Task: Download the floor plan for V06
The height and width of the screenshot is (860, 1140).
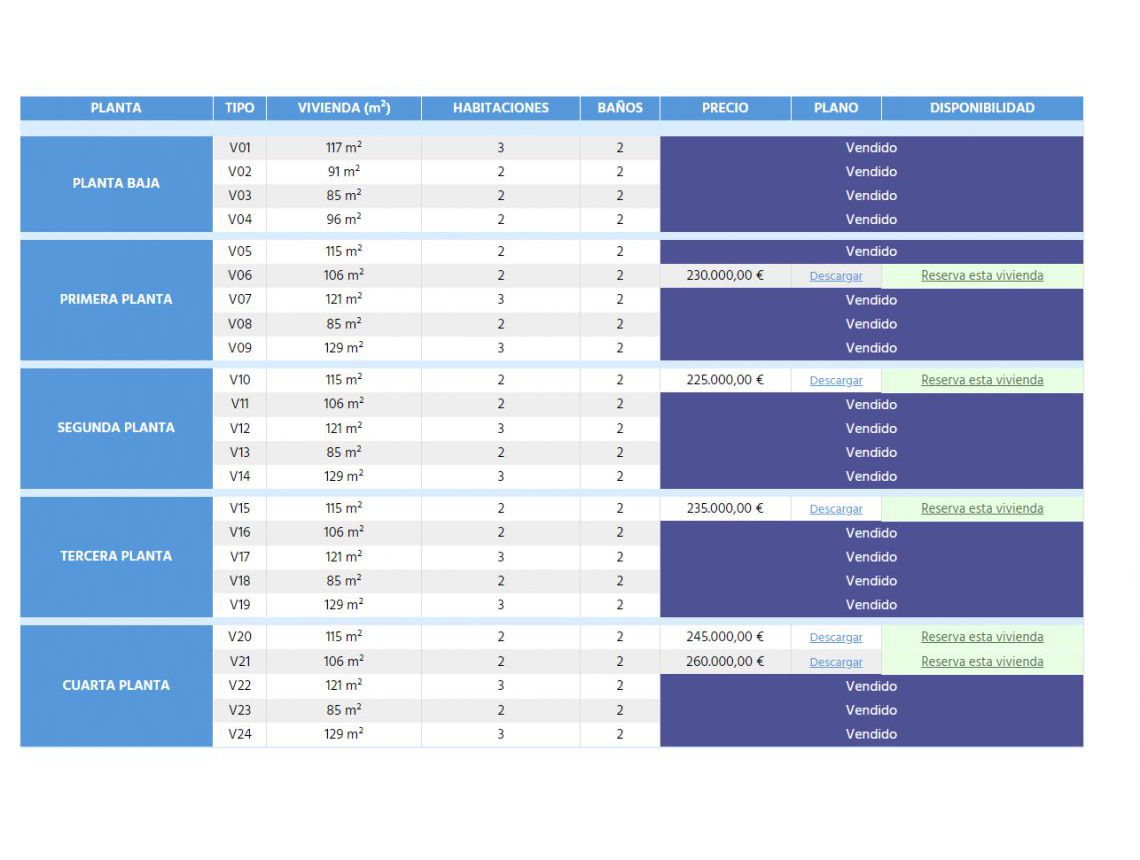Action: coord(836,276)
